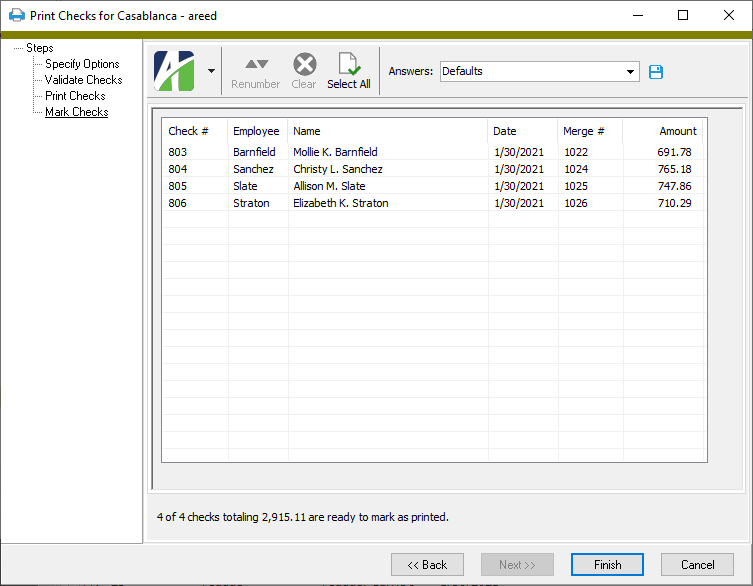Open the Print Checks step
This screenshot has height=586, width=753.
point(75,96)
